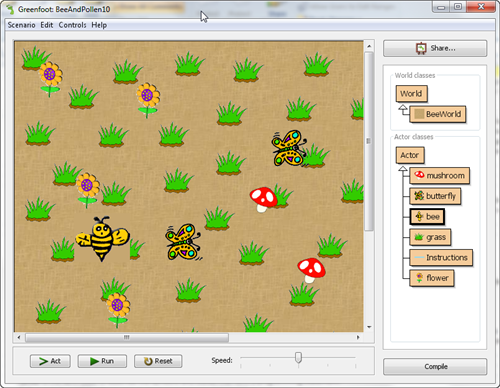Click the Greenfoot logo in the title bar

[10, 9]
